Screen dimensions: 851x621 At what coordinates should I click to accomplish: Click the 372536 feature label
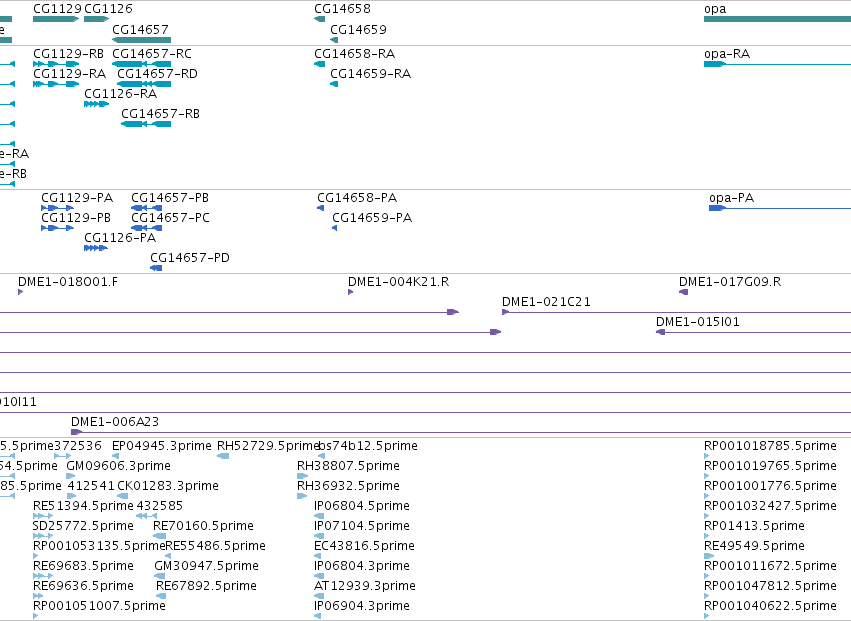(x=78, y=446)
